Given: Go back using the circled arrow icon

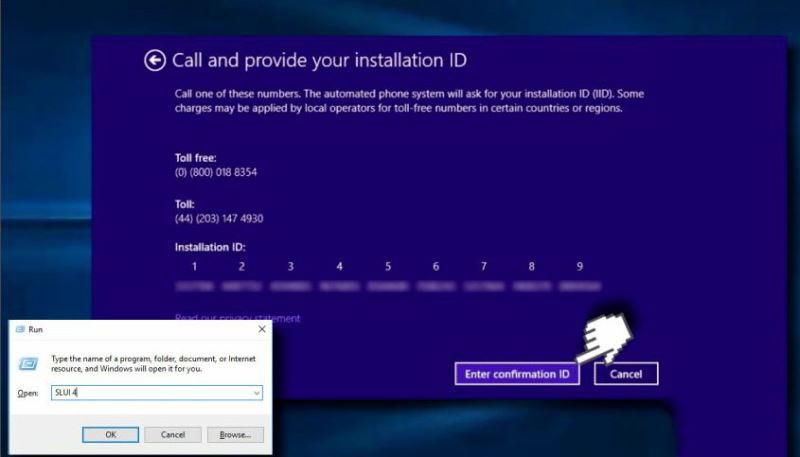Looking at the screenshot, I should (154, 61).
